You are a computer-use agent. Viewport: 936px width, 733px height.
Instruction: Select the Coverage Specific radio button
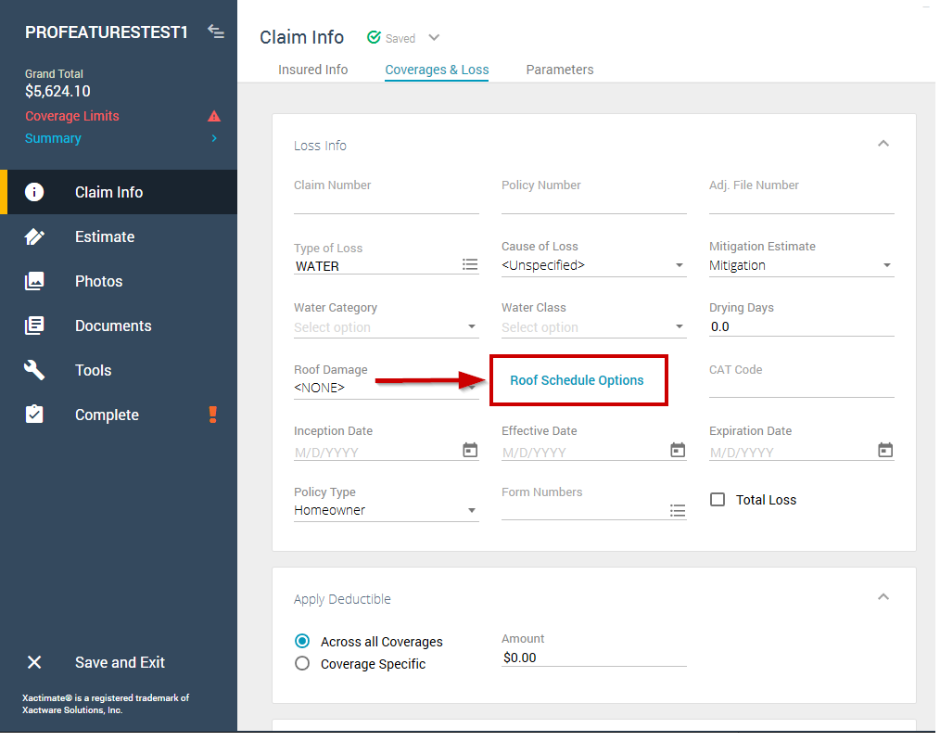(302, 663)
